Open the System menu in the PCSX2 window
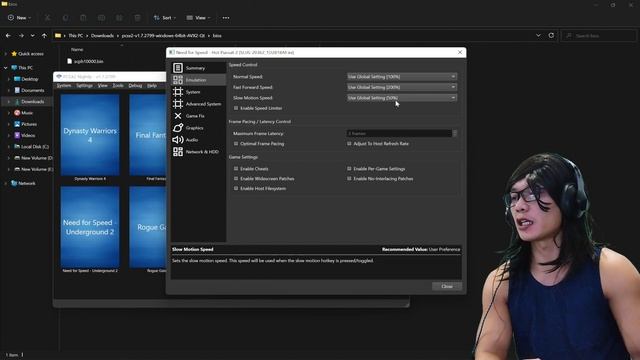The width and height of the screenshot is (640, 360). pyautogui.click(x=64, y=86)
